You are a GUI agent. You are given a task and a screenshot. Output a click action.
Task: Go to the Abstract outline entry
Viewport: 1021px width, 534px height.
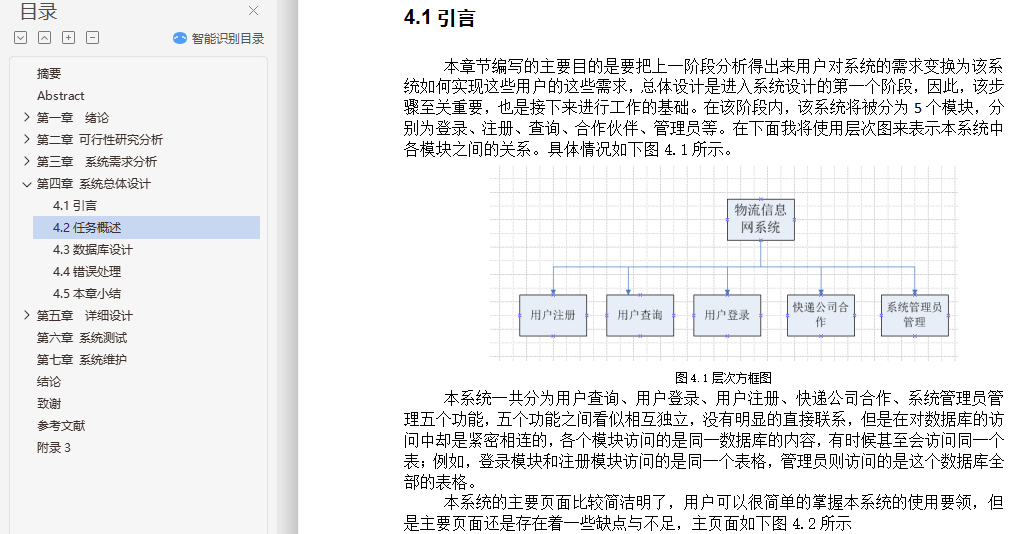pyautogui.click(x=61, y=96)
